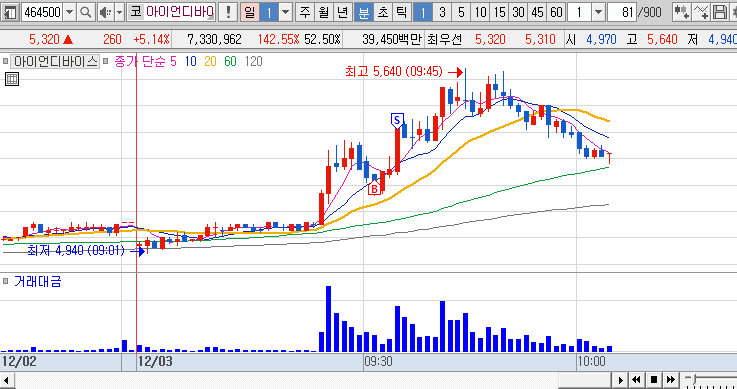Open the data grid icon on chart
The height and width of the screenshot is (389, 737).
click(x=12, y=79)
